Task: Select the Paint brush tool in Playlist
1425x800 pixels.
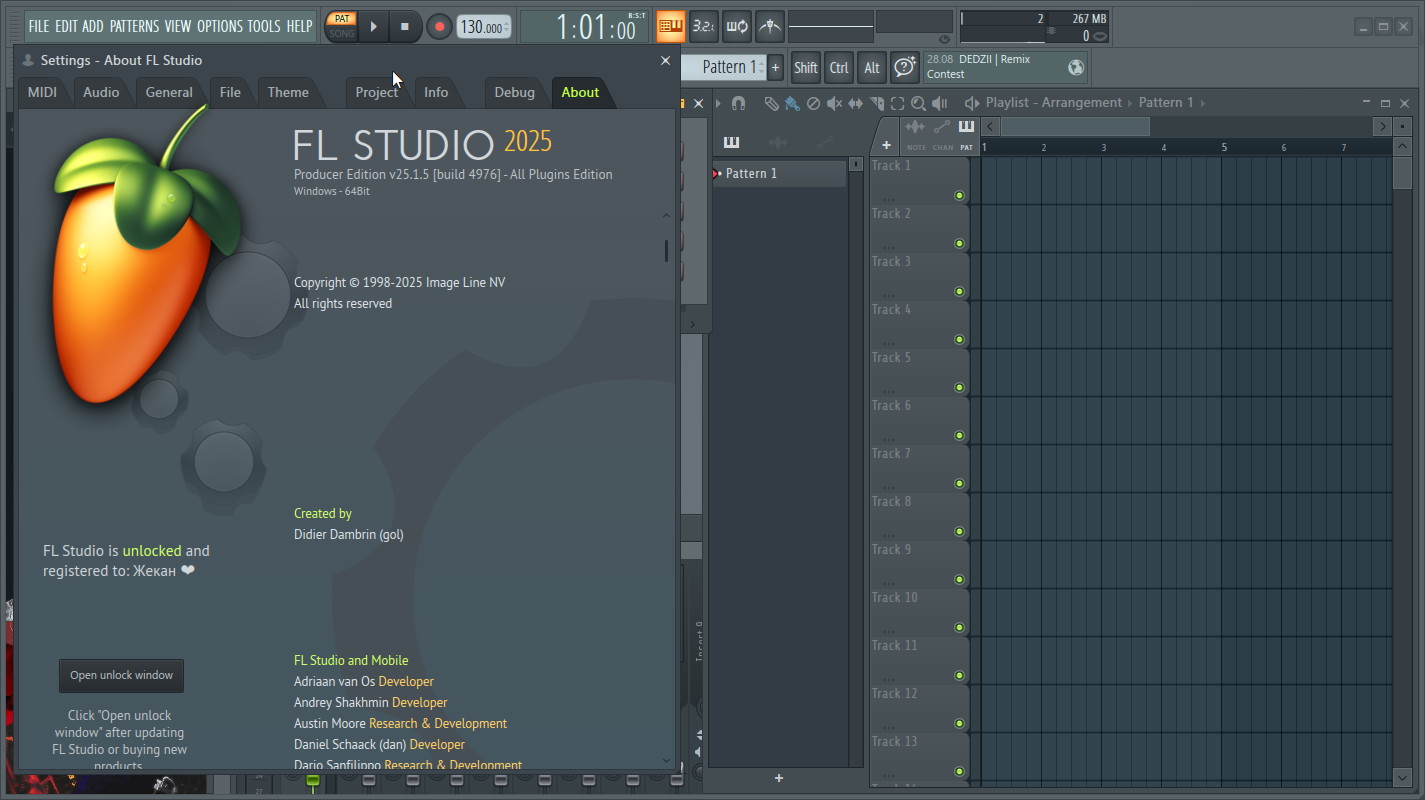Action: pyautogui.click(x=792, y=103)
